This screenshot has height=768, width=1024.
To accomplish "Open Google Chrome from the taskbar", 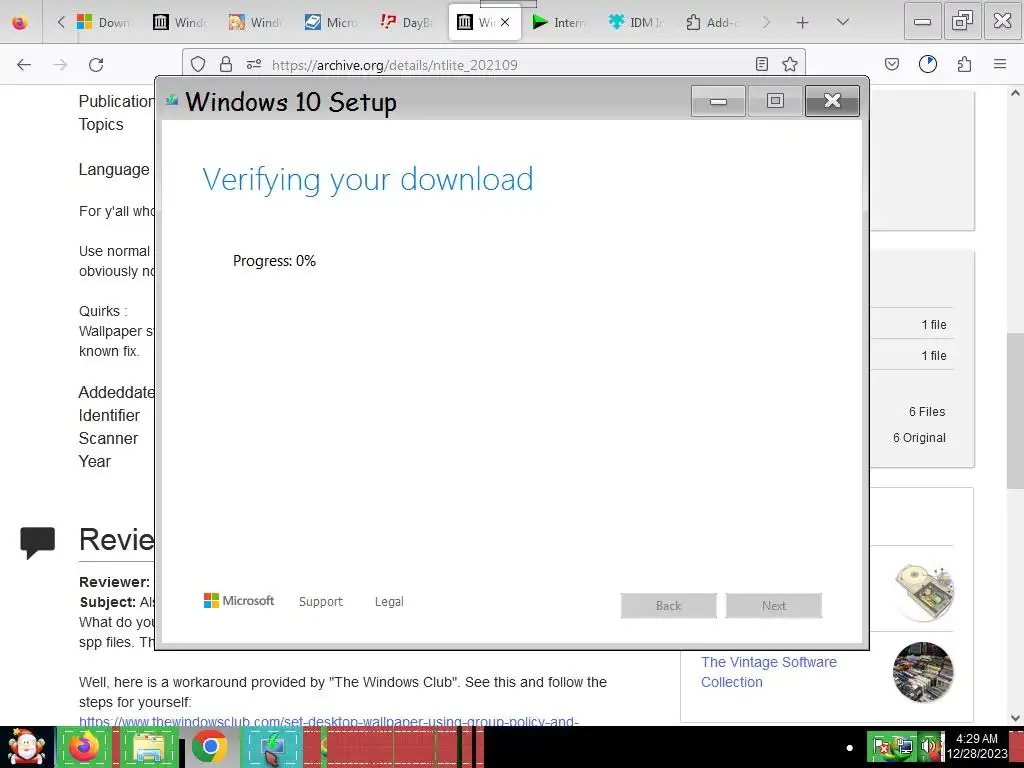I will point(210,748).
